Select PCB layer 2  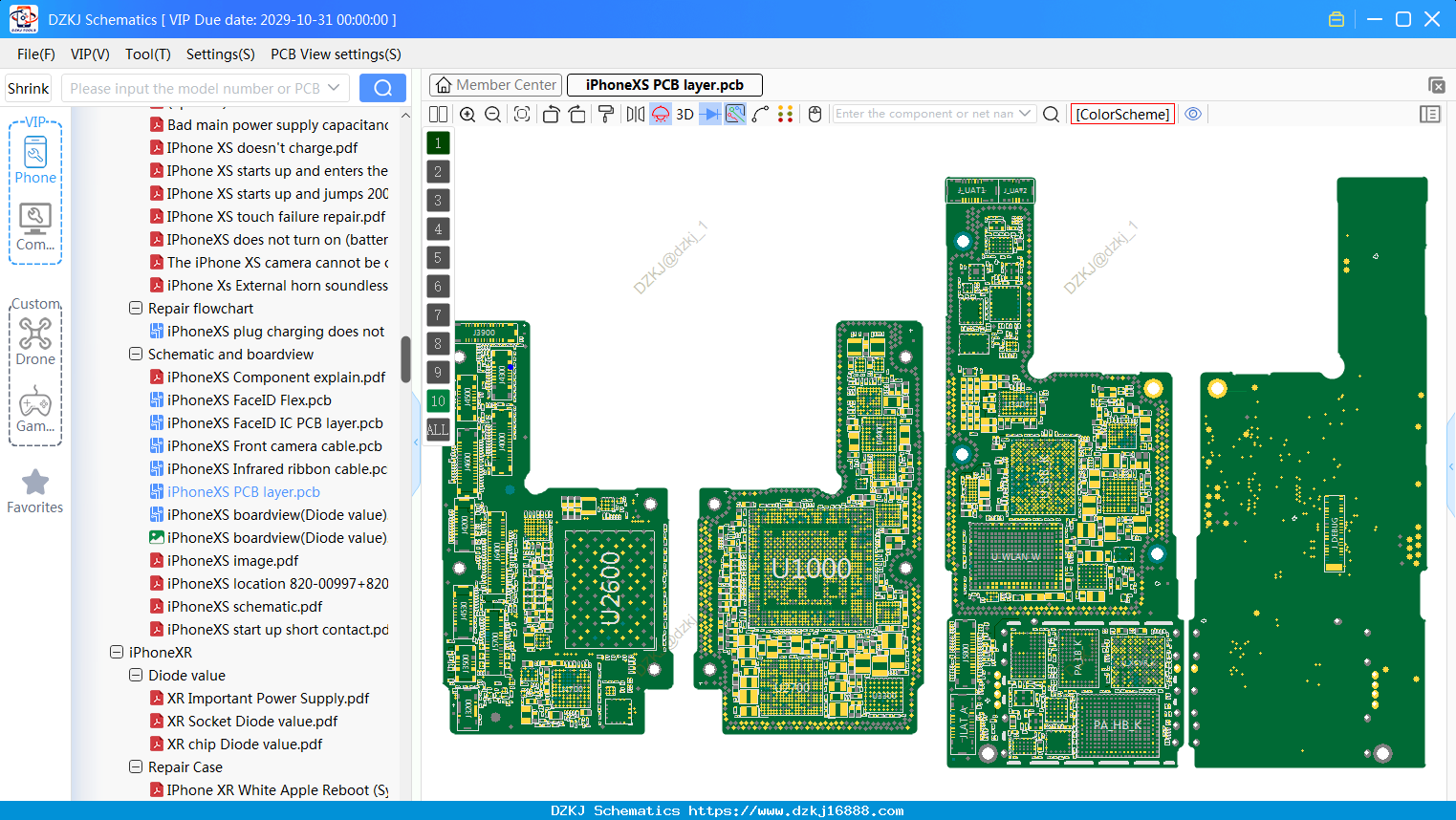click(x=438, y=171)
